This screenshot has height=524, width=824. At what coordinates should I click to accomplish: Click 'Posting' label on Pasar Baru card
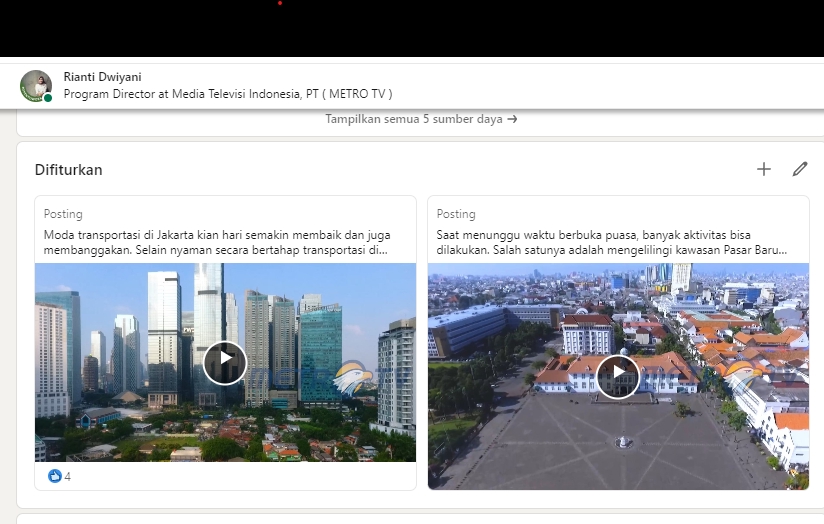coord(456,214)
